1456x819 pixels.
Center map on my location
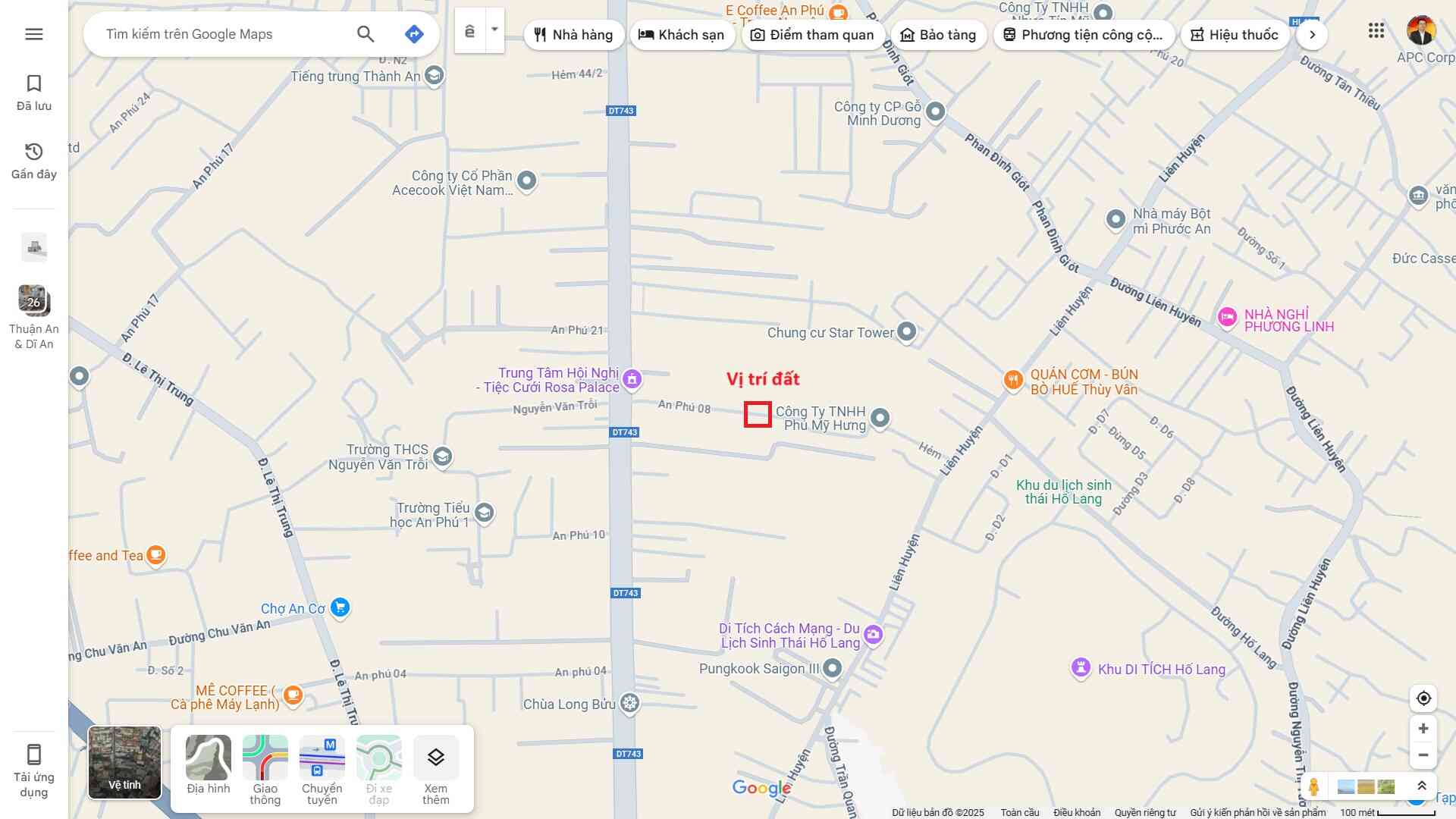[1423, 698]
